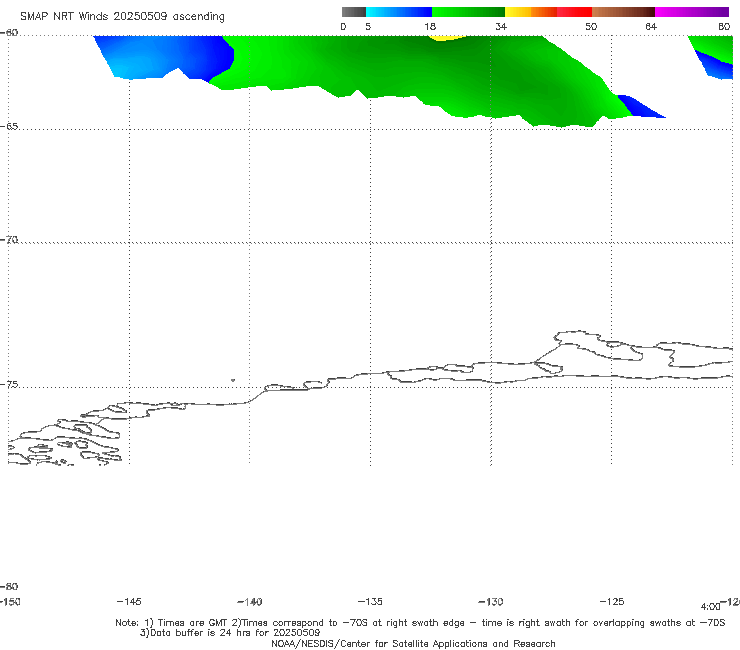740x650 pixels.
Task: Click the gray segment of the color bar
Action: tap(353, 12)
